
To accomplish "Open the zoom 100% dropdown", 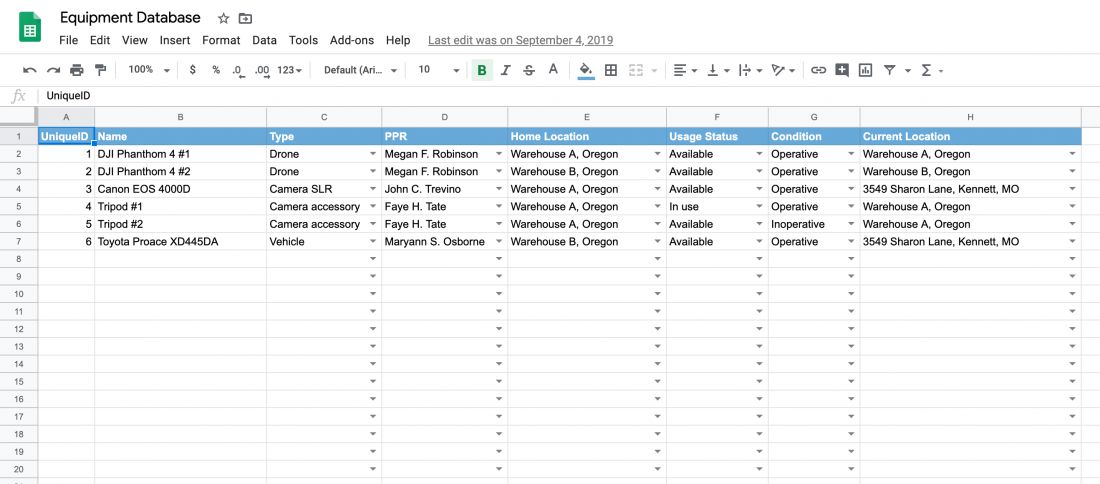I will tap(149, 70).
